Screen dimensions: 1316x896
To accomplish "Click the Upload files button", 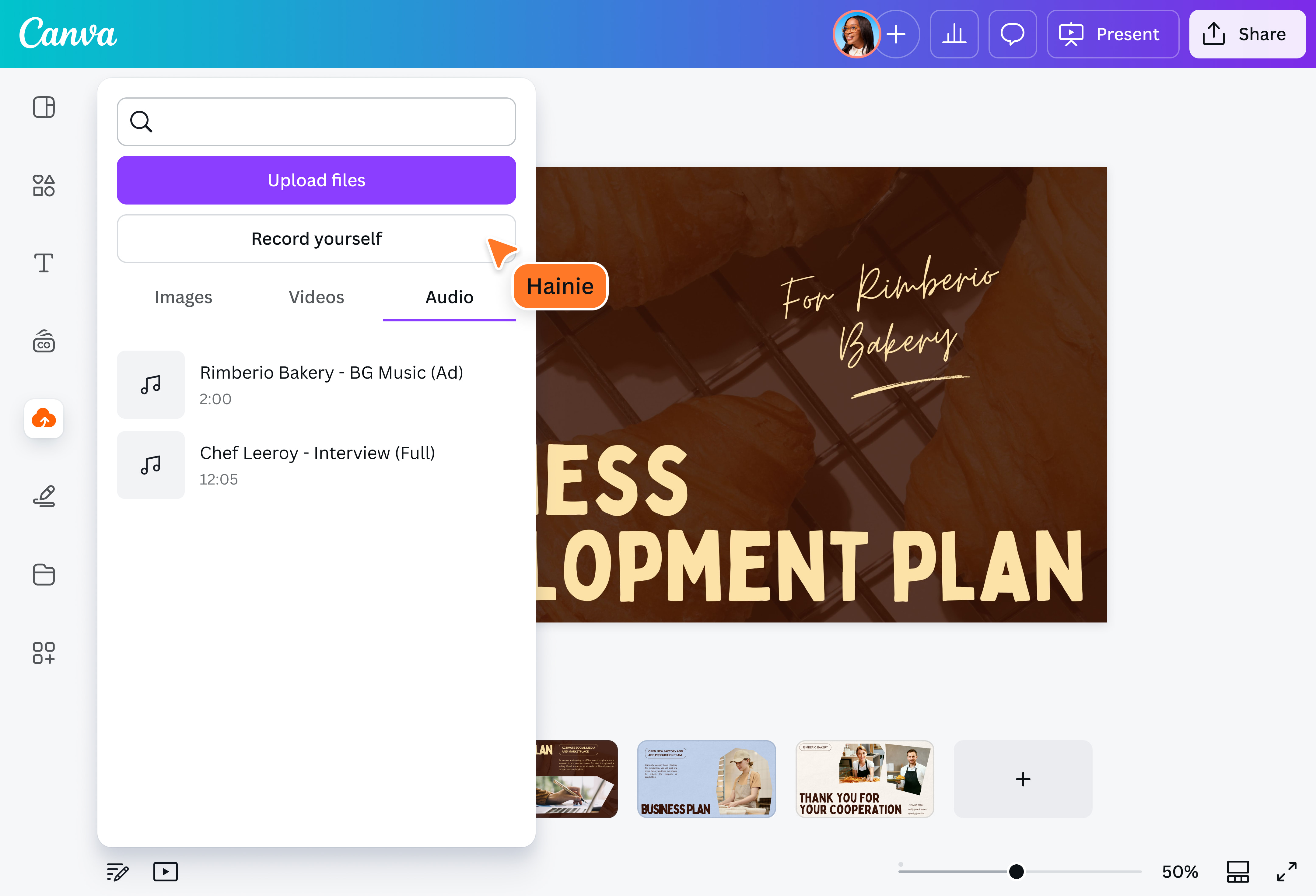I will (x=316, y=180).
